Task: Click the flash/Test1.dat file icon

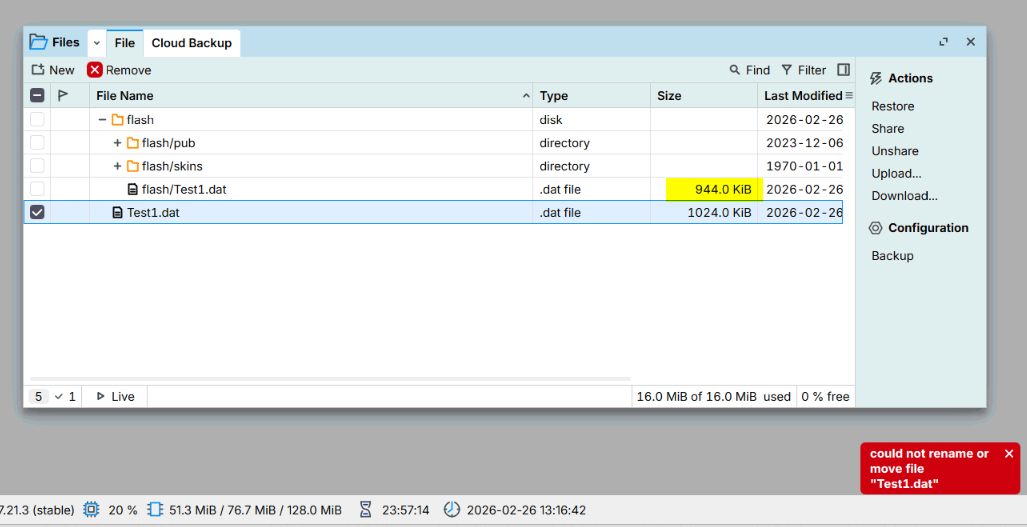Action: (133, 189)
